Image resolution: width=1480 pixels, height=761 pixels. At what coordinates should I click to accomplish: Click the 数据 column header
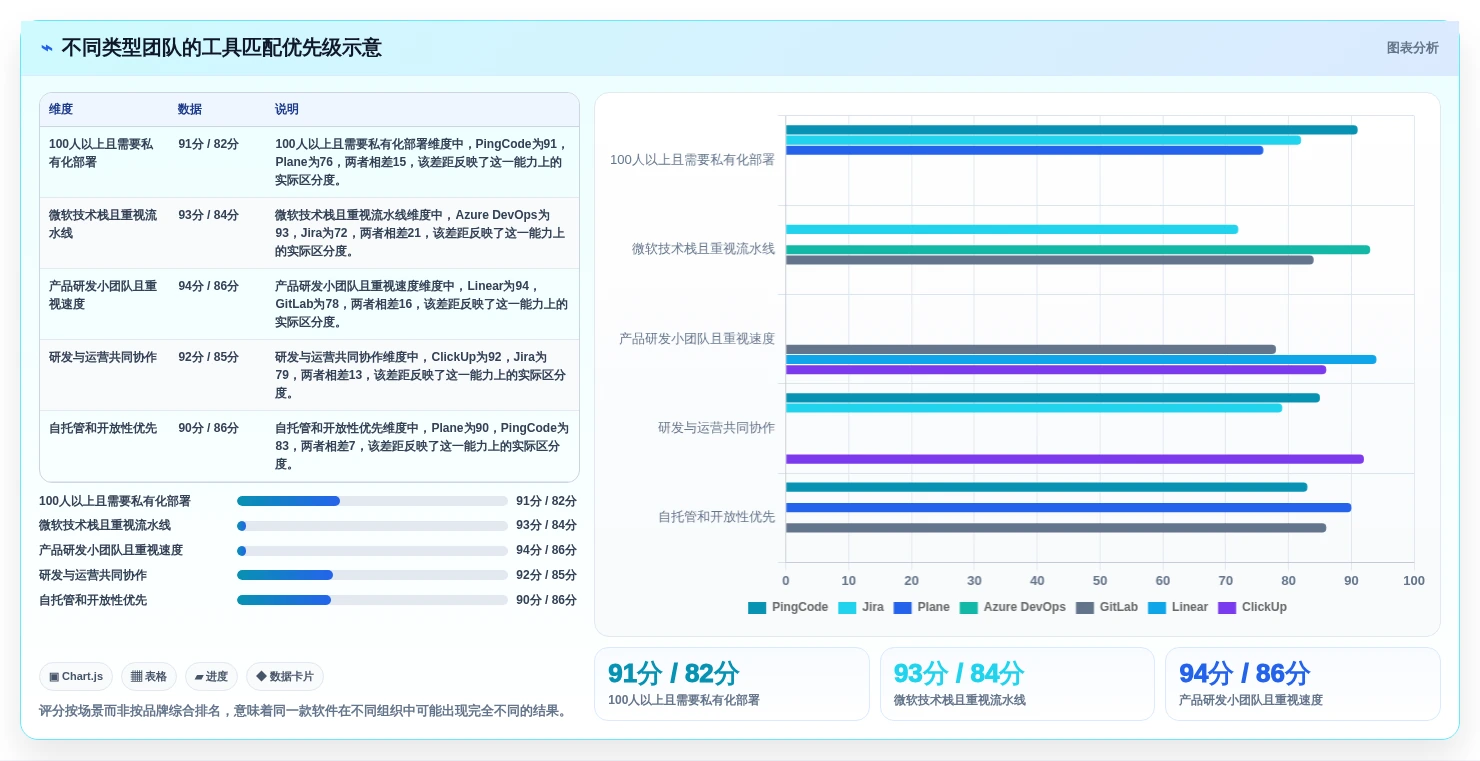click(190, 110)
